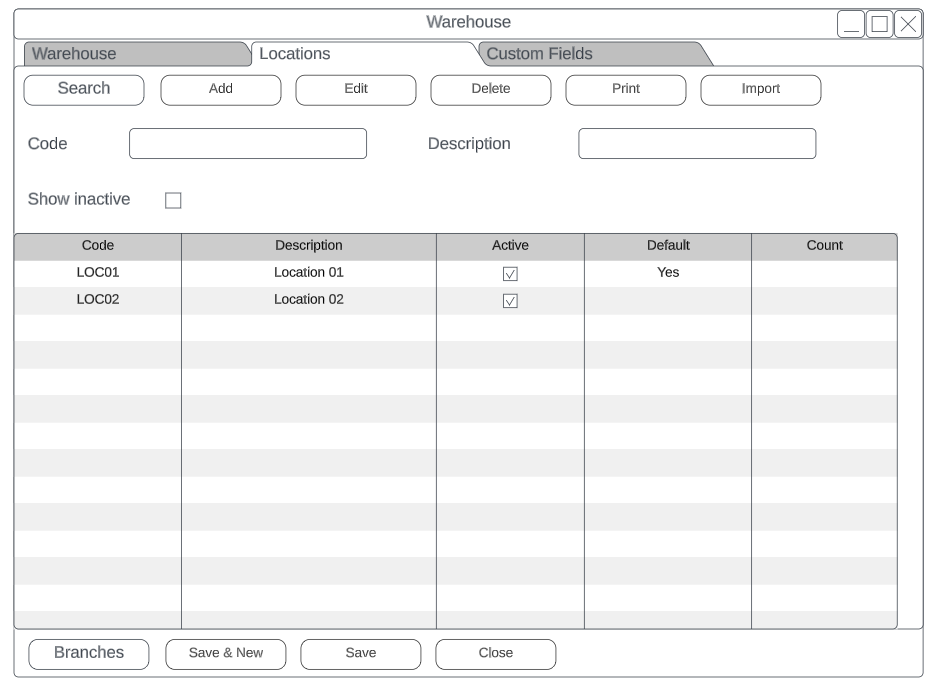Viewport: 932px width, 680px height.
Task: Click the Print button
Action: (625, 90)
